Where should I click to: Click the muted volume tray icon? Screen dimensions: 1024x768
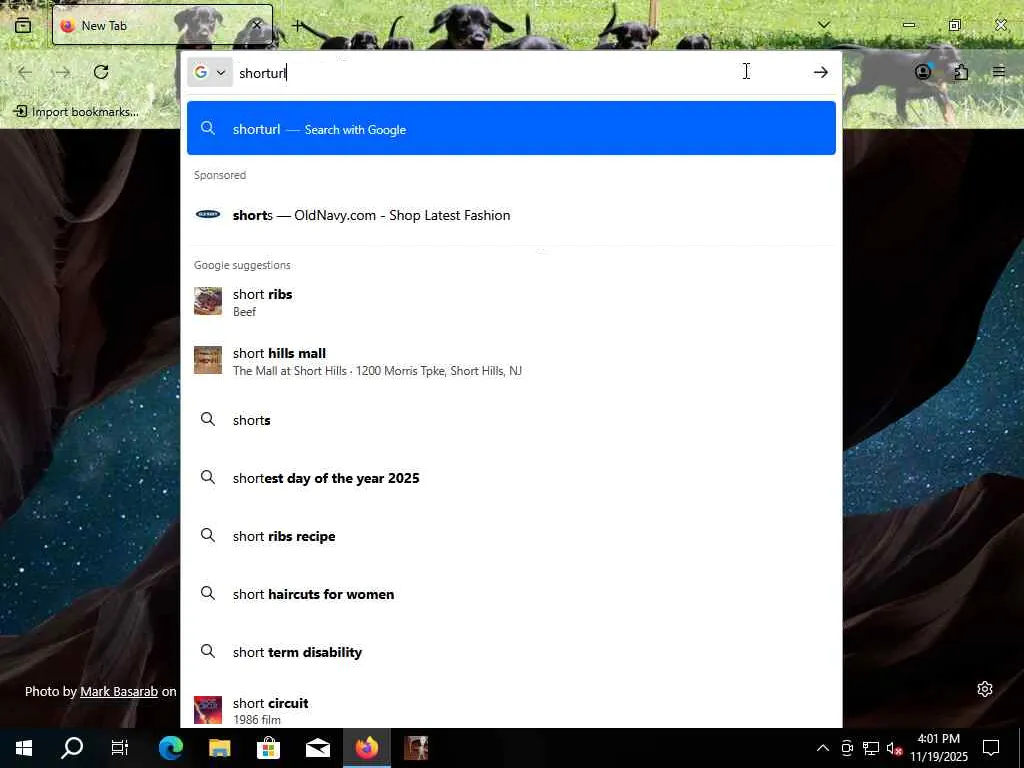[x=894, y=748]
